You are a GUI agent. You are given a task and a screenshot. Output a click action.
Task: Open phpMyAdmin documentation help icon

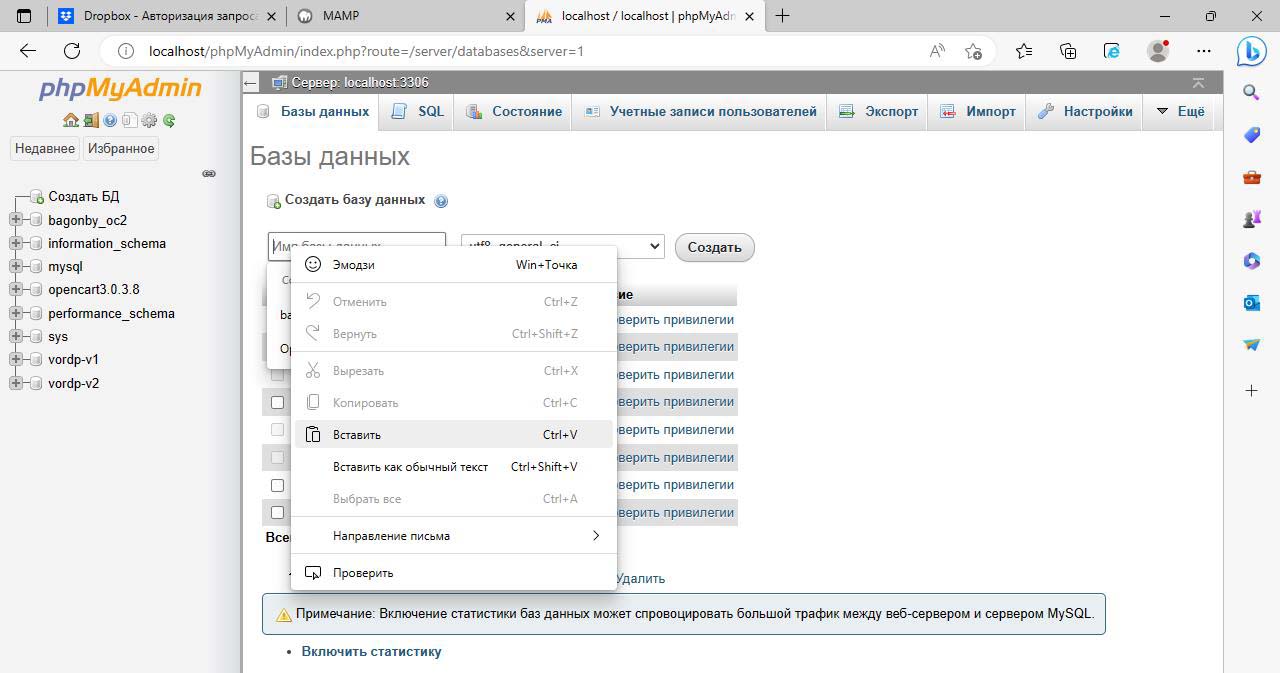(x=110, y=120)
